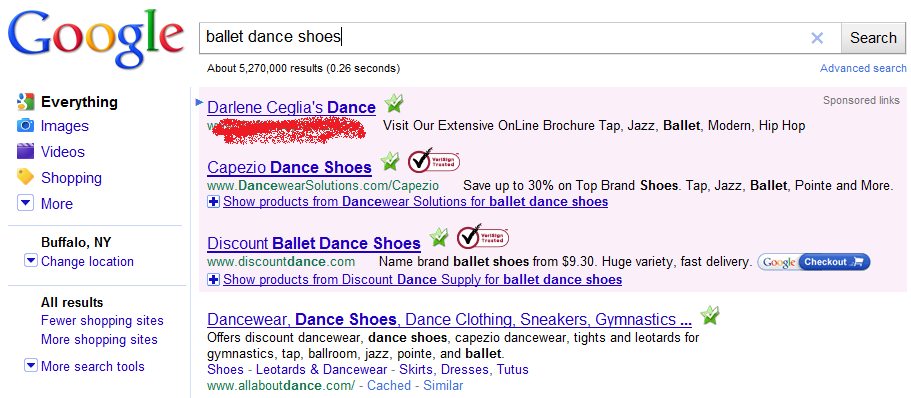Select Everything in the sidebar
The height and width of the screenshot is (398, 911).
pos(79,102)
